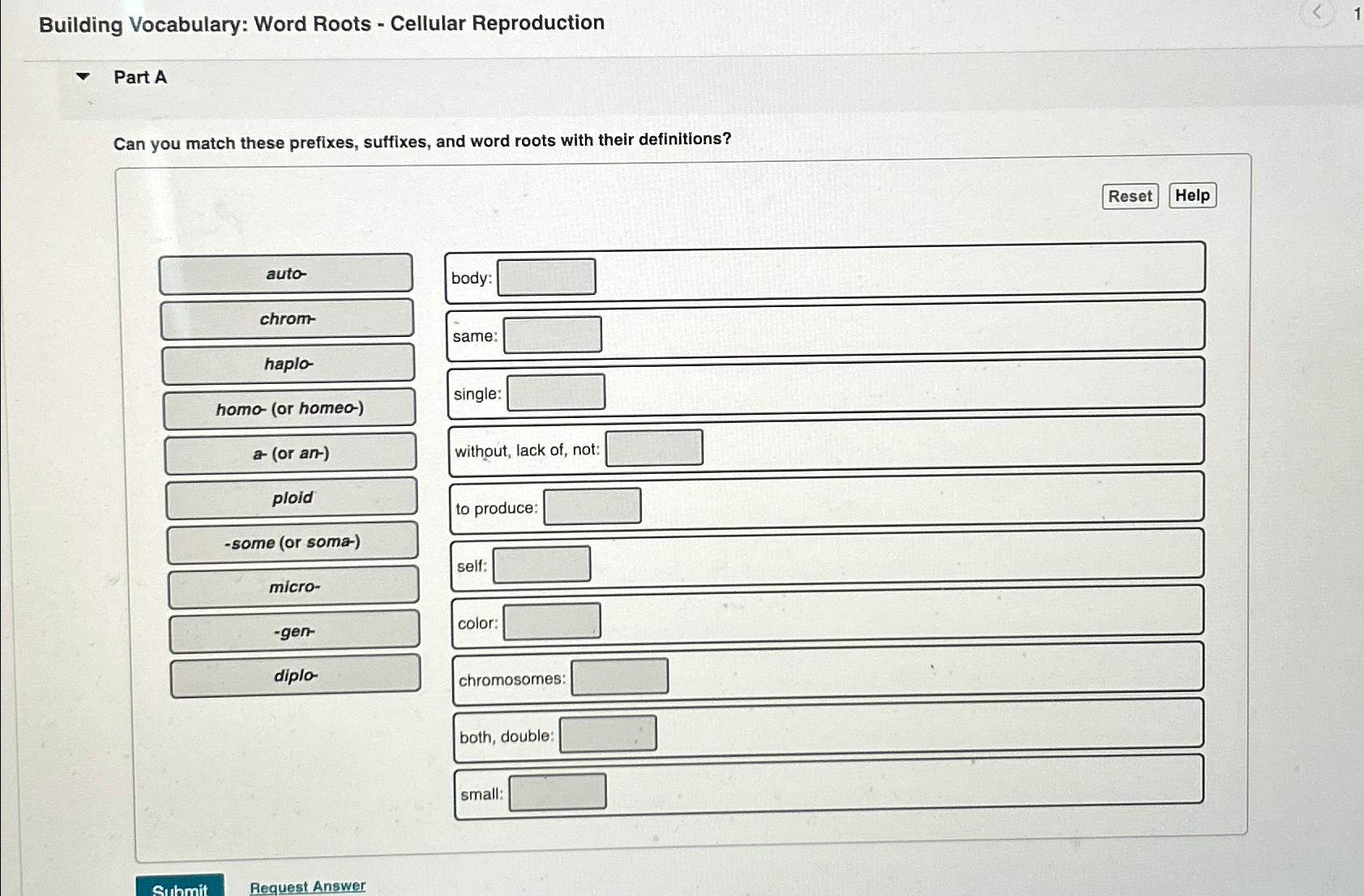Click the answer box next to body:
The width and height of the screenshot is (1364, 896).
545,277
